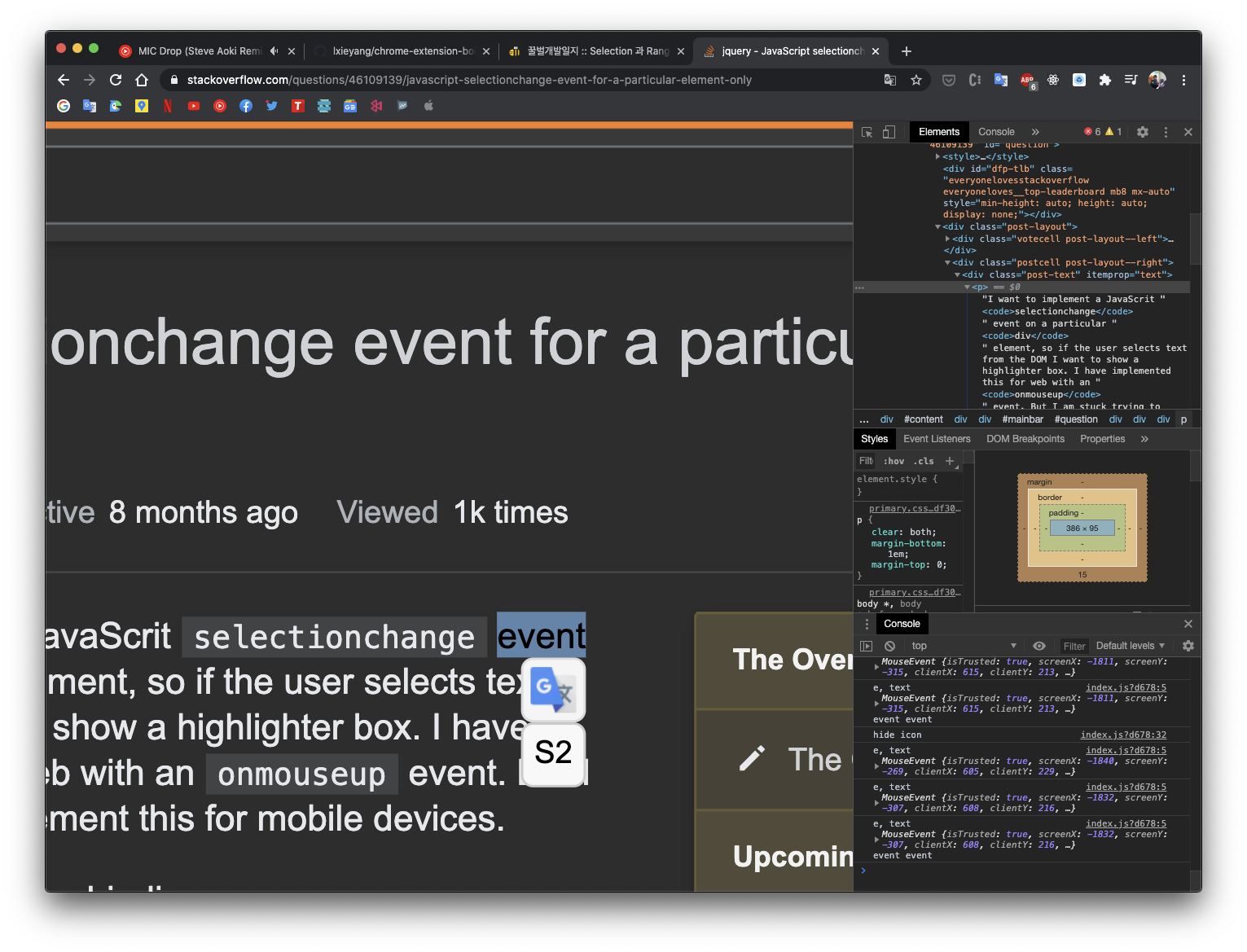Open DevTools settings gear beside the error count

pos(1143,132)
